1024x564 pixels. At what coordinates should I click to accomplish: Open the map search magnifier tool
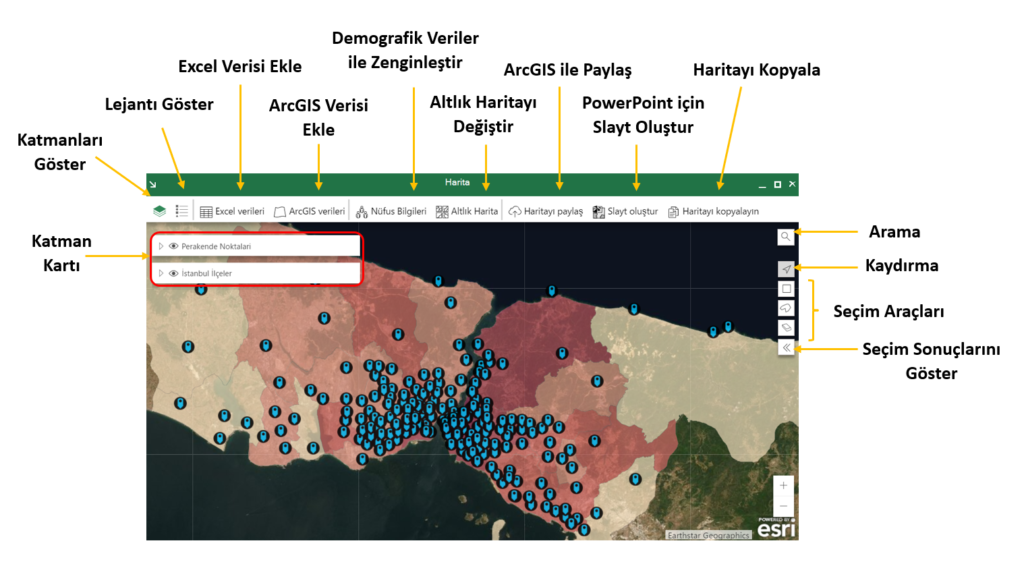[786, 237]
